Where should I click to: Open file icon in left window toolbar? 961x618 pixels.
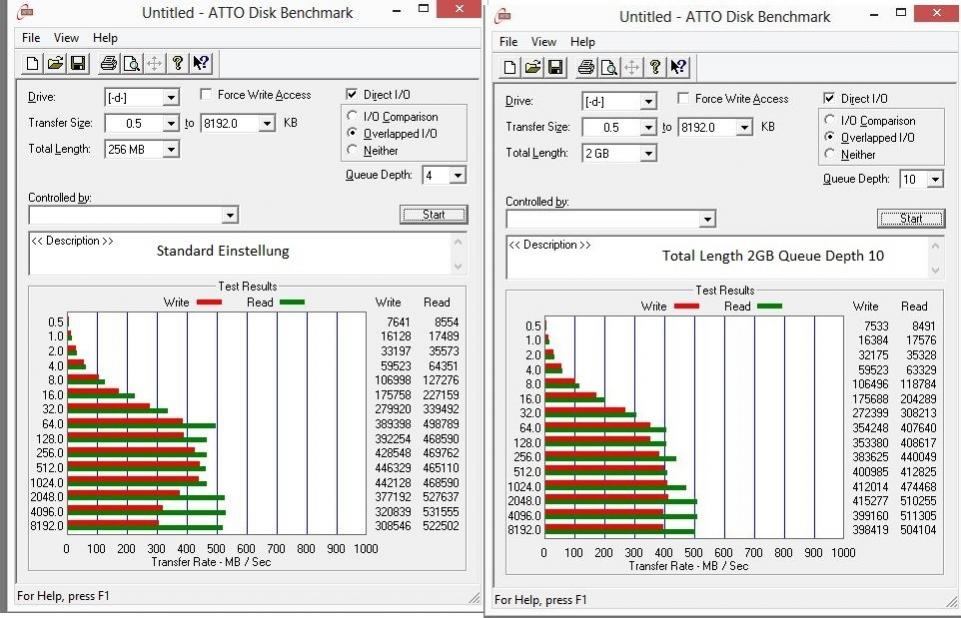(x=55, y=63)
